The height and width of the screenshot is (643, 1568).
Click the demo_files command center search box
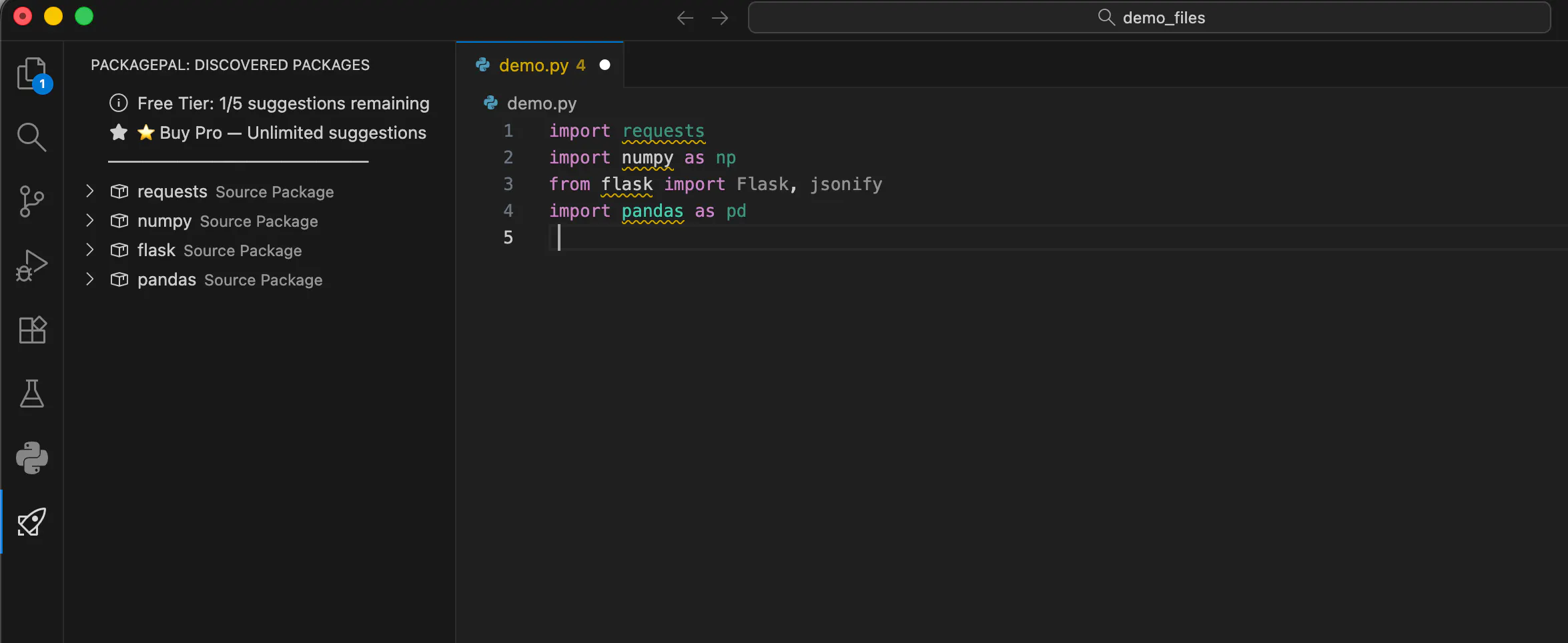coord(1149,17)
